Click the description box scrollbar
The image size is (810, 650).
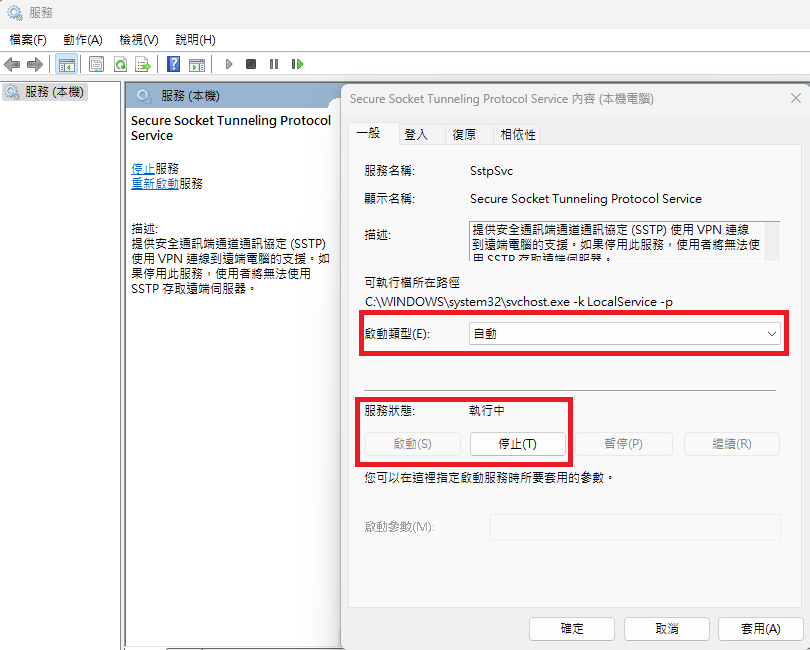pos(772,241)
